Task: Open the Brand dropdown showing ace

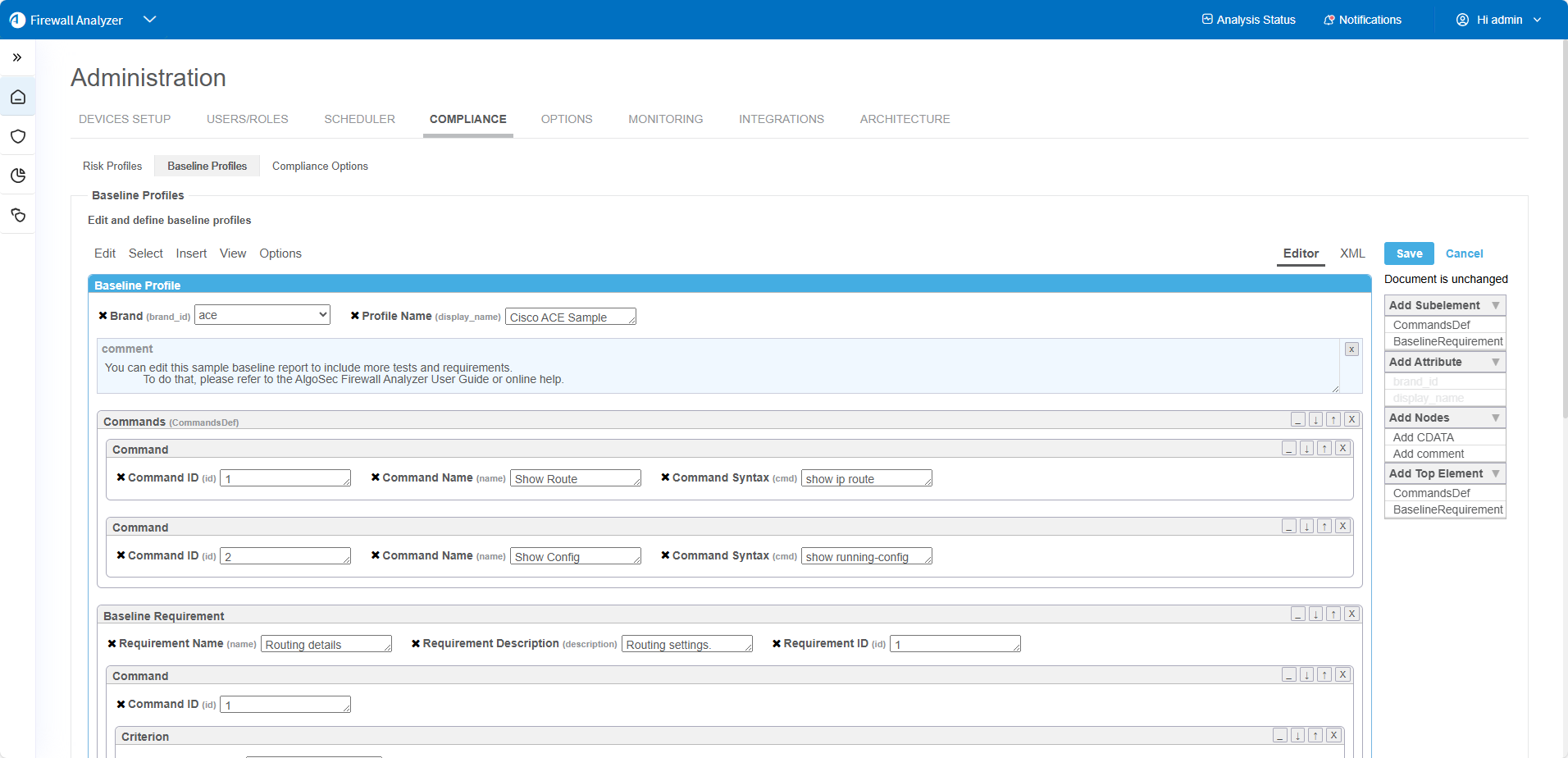Action: (x=262, y=315)
